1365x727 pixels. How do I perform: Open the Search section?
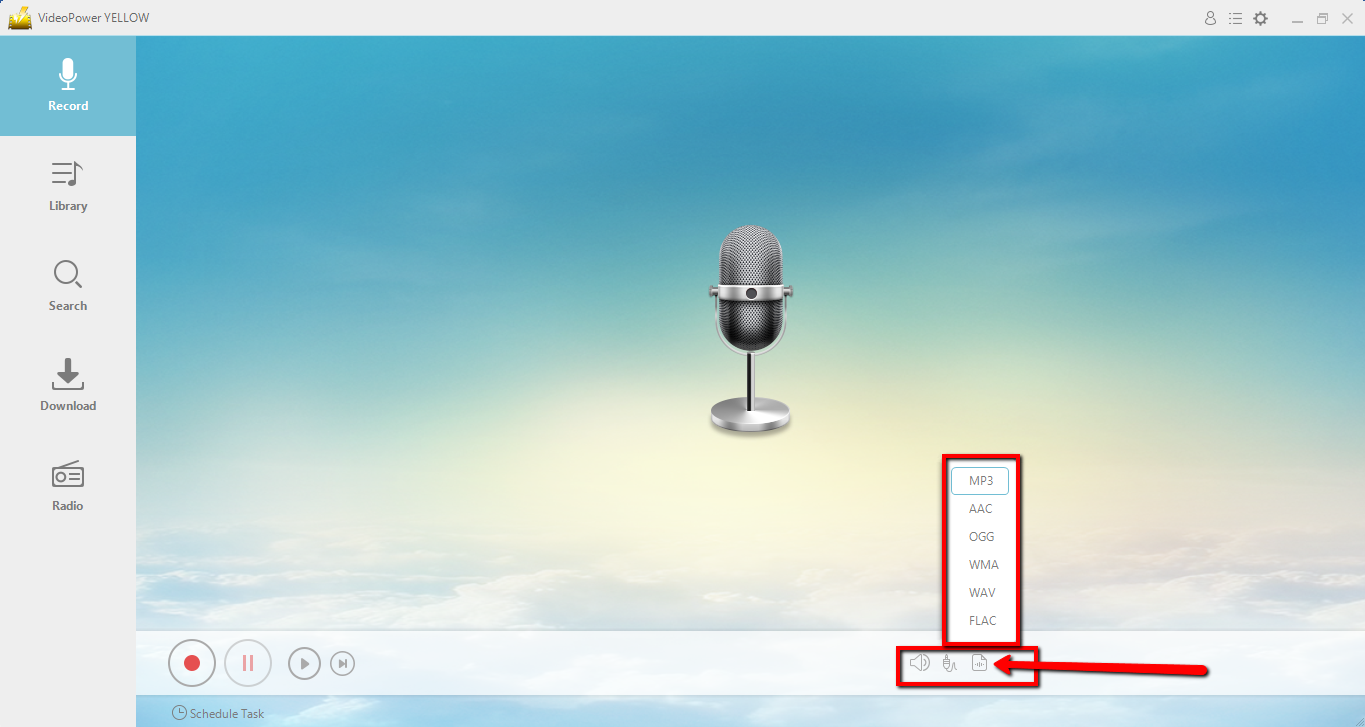point(67,285)
